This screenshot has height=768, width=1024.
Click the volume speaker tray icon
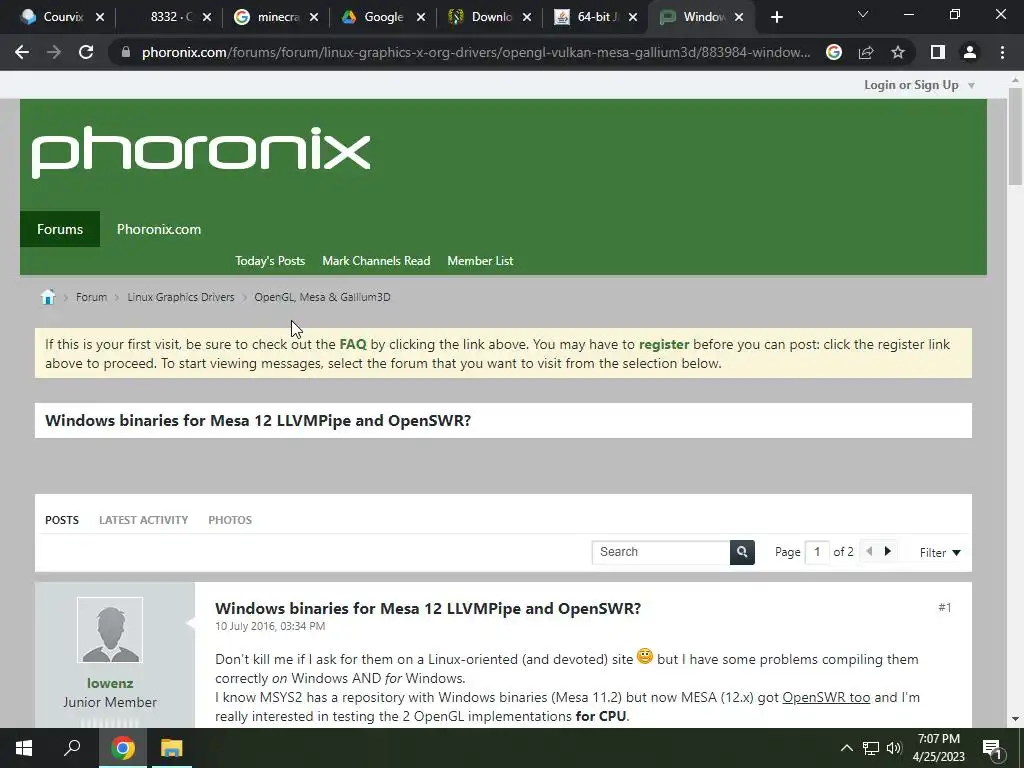(x=894, y=748)
